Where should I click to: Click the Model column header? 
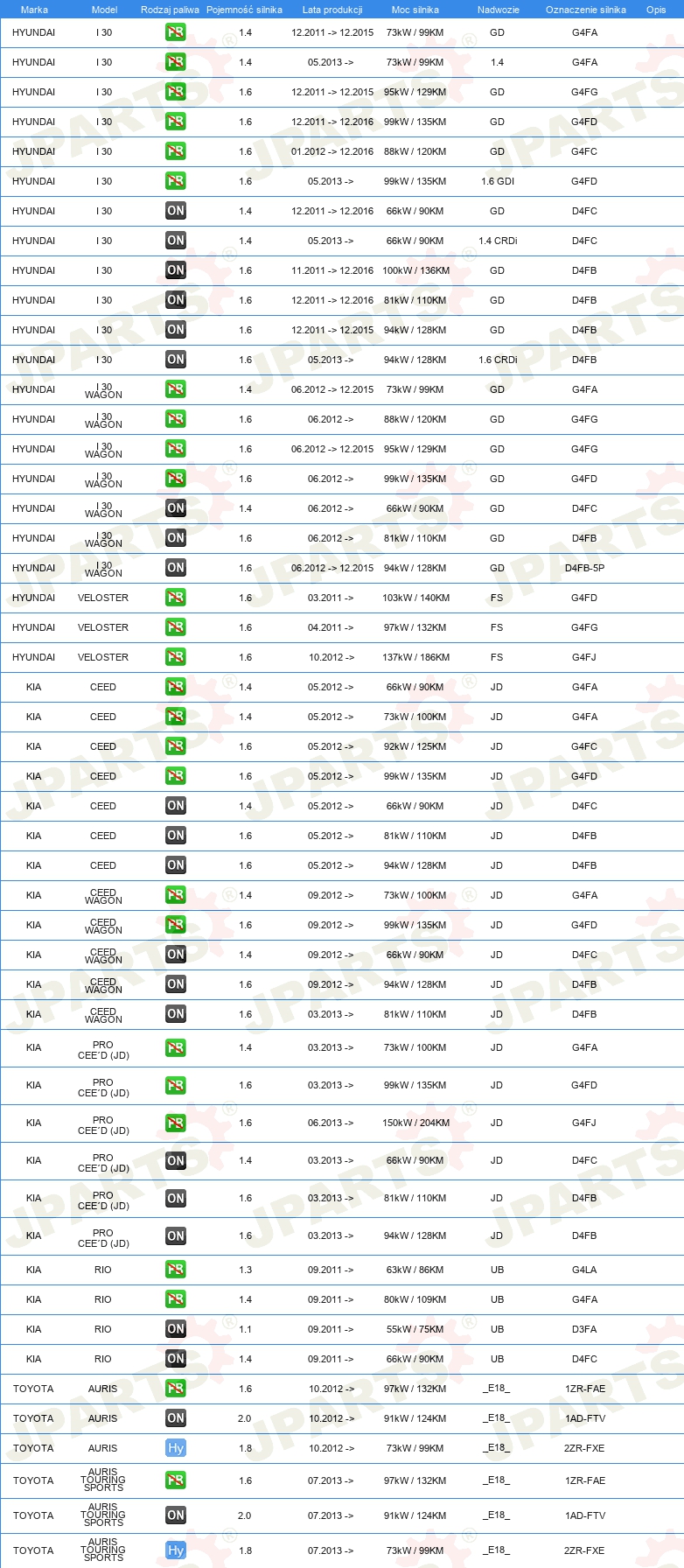point(104,10)
